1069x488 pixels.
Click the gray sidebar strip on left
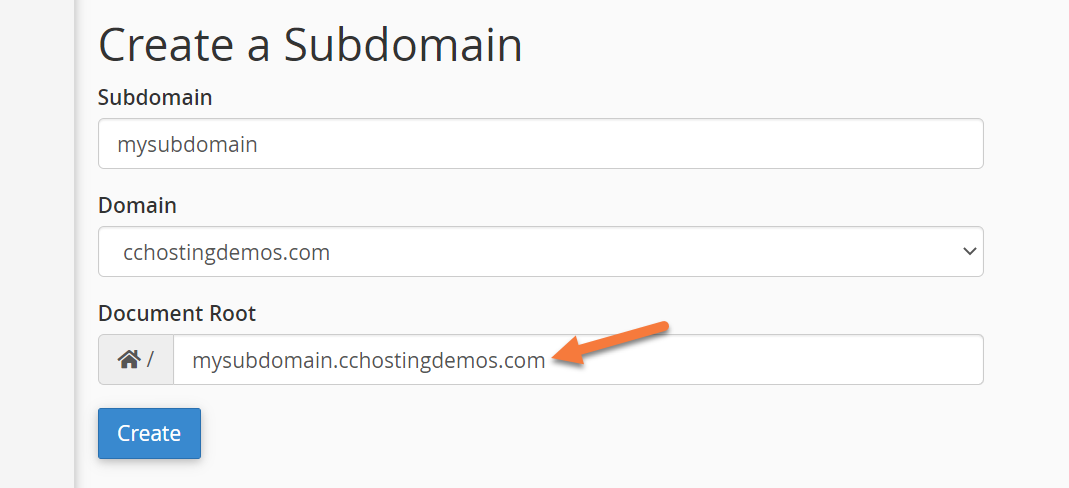[37, 244]
